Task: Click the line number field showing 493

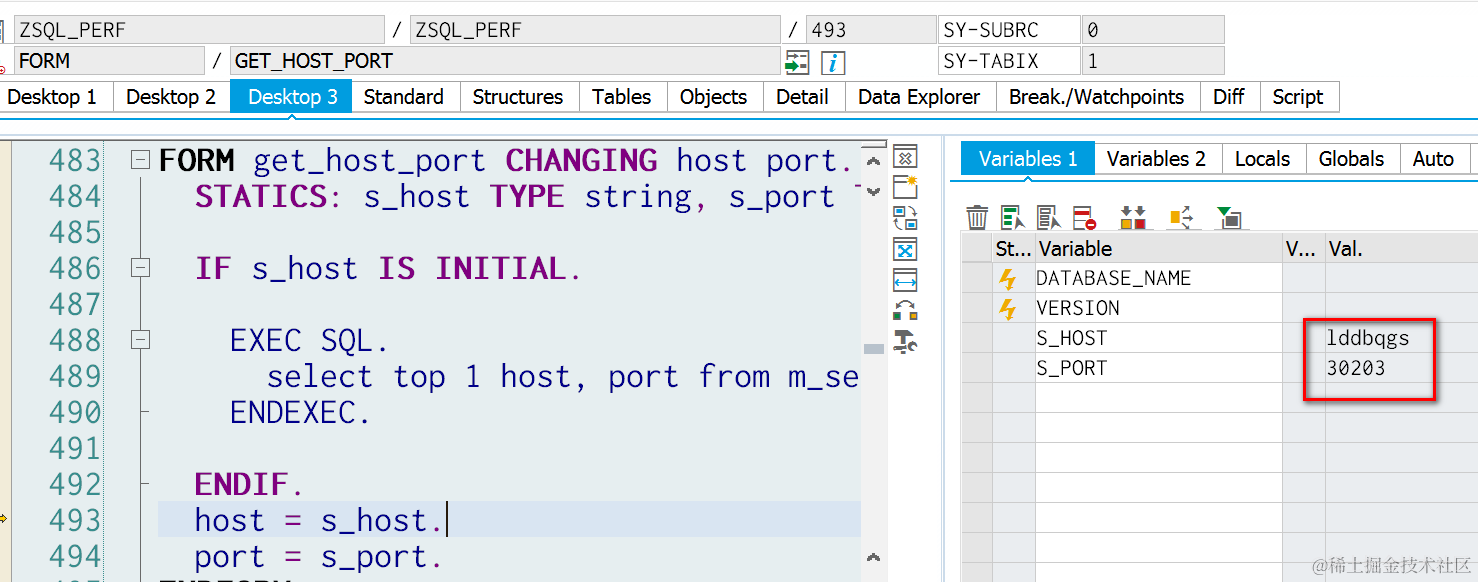Action: coord(871,30)
